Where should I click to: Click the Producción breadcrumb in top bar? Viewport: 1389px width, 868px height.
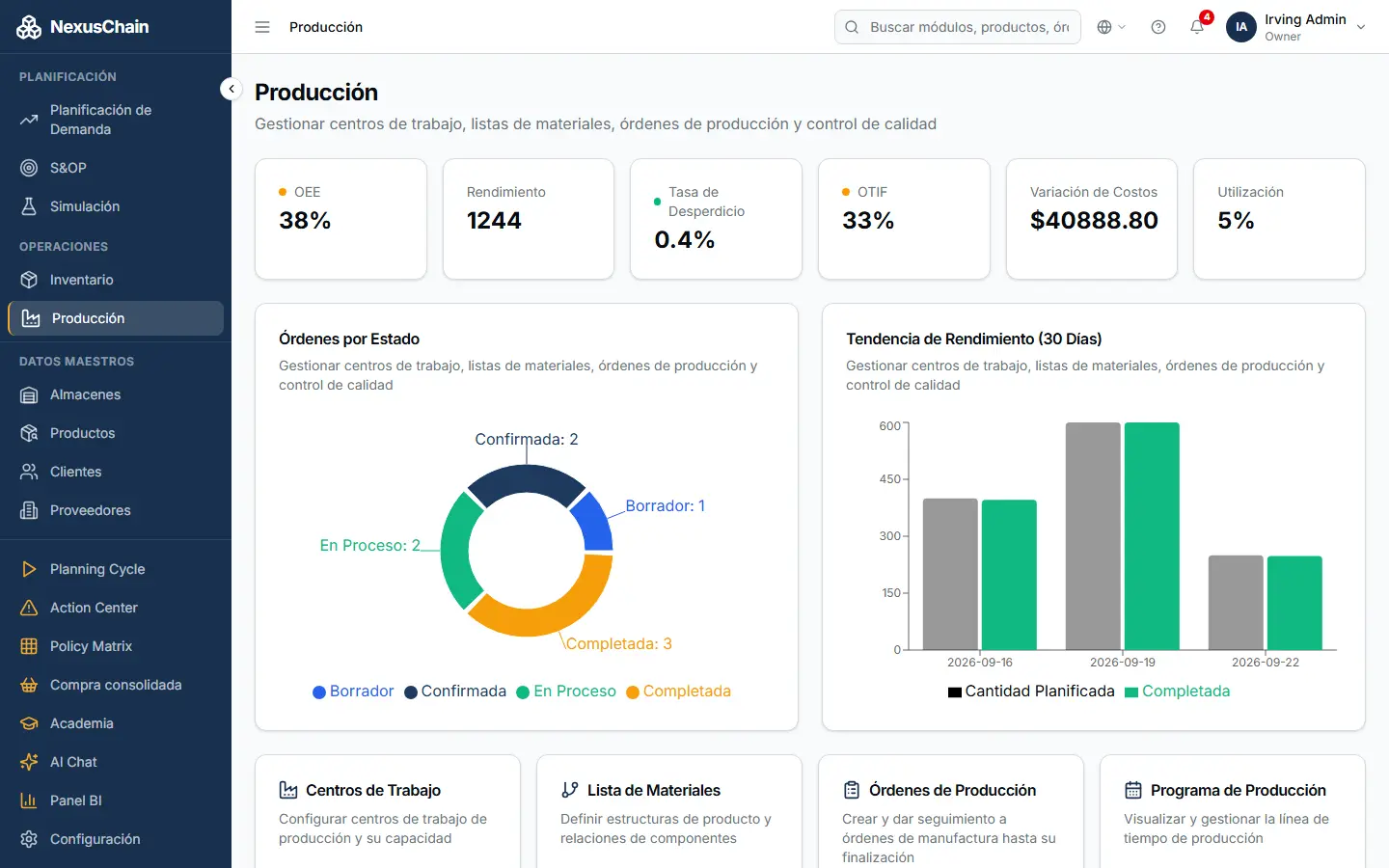point(326,27)
